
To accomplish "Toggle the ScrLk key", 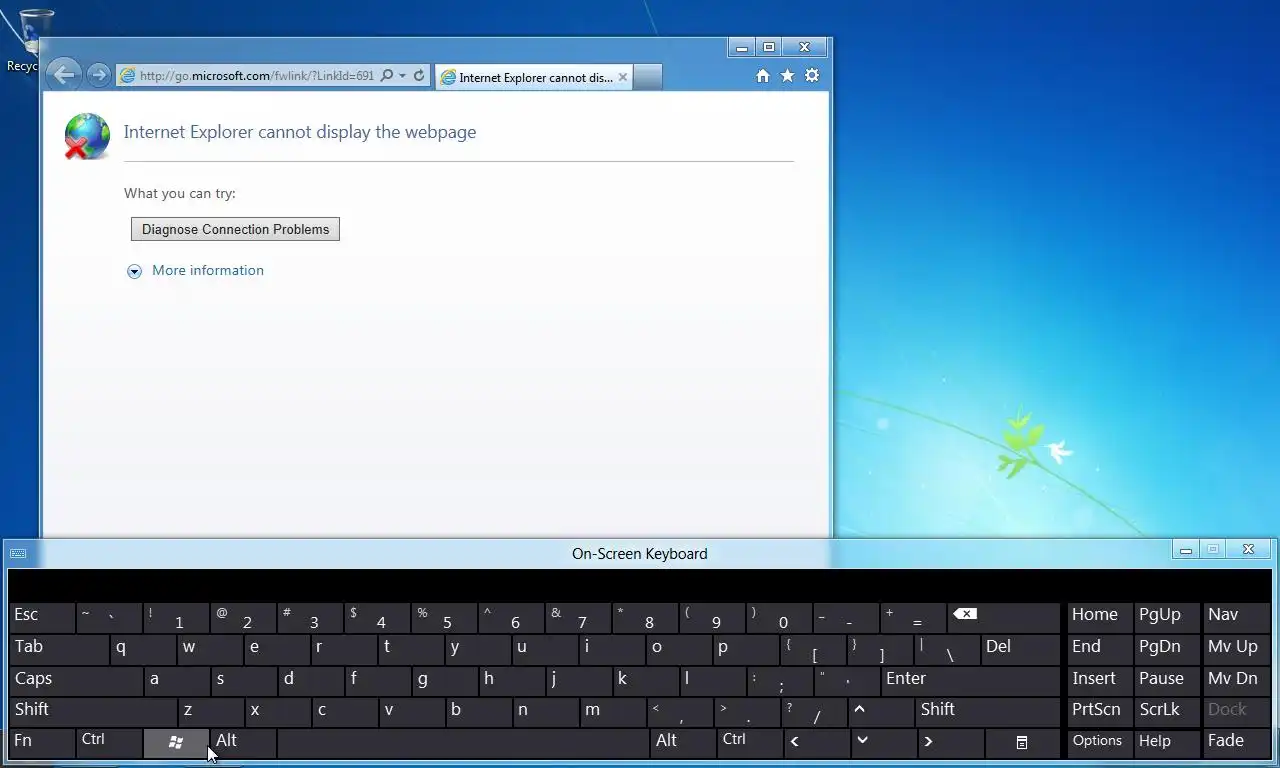I will pos(1166,712).
